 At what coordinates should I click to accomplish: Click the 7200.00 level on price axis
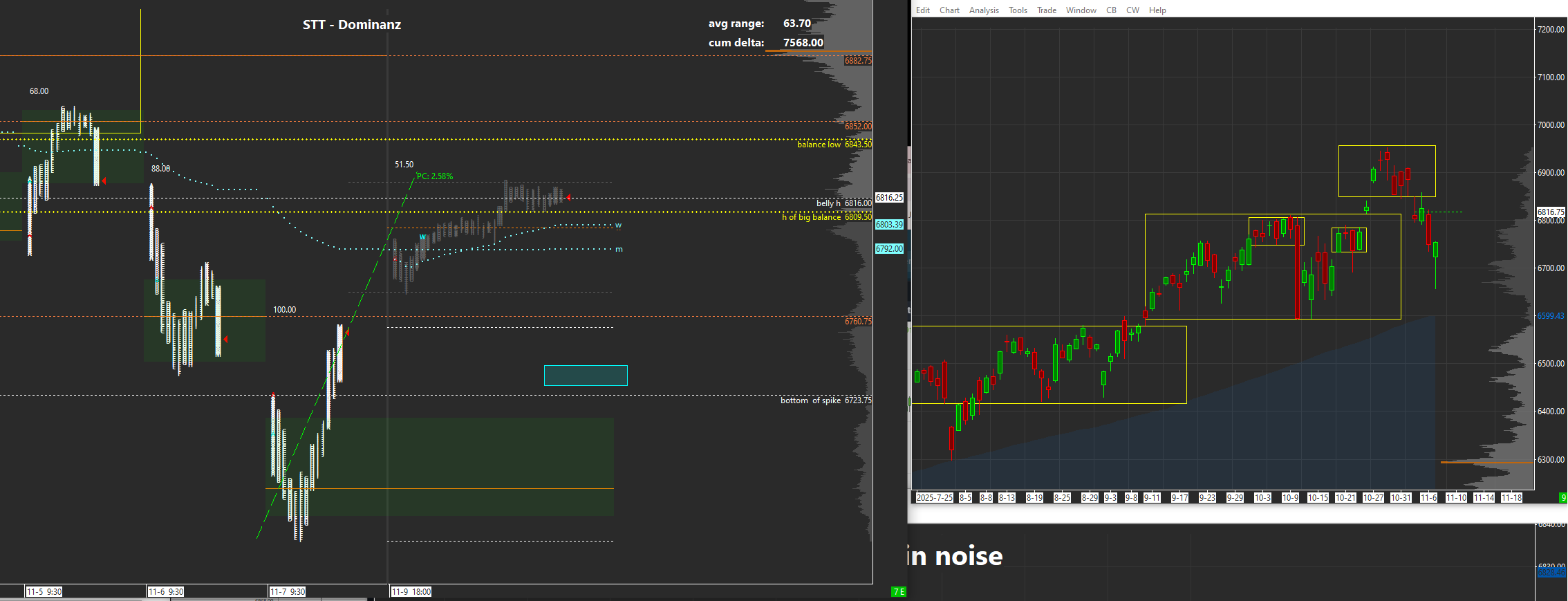tap(1551, 30)
